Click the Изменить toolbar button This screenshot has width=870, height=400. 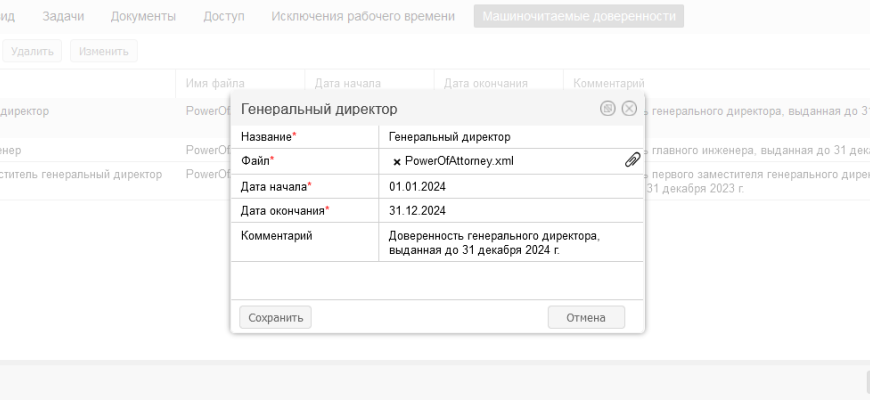pyautogui.click(x=103, y=50)
